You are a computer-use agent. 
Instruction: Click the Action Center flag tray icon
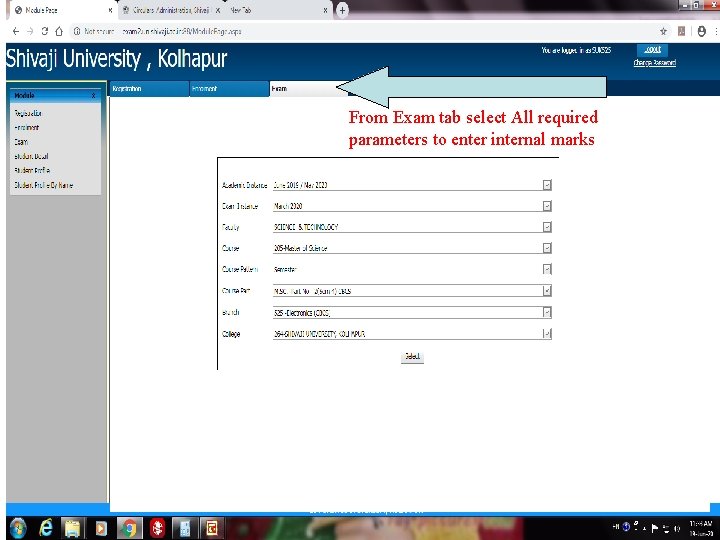(x=655, y=529)
